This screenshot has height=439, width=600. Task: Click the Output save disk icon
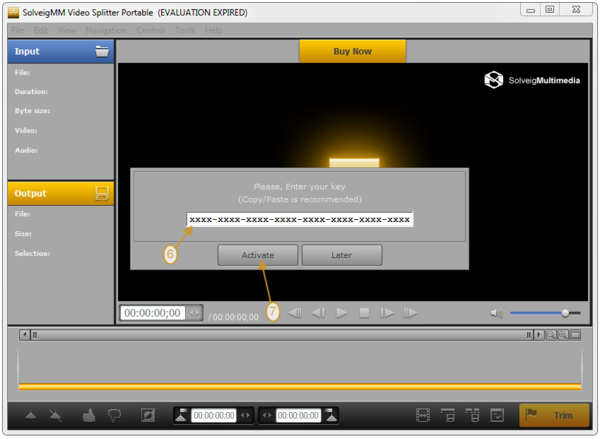[x=102, y=193]
